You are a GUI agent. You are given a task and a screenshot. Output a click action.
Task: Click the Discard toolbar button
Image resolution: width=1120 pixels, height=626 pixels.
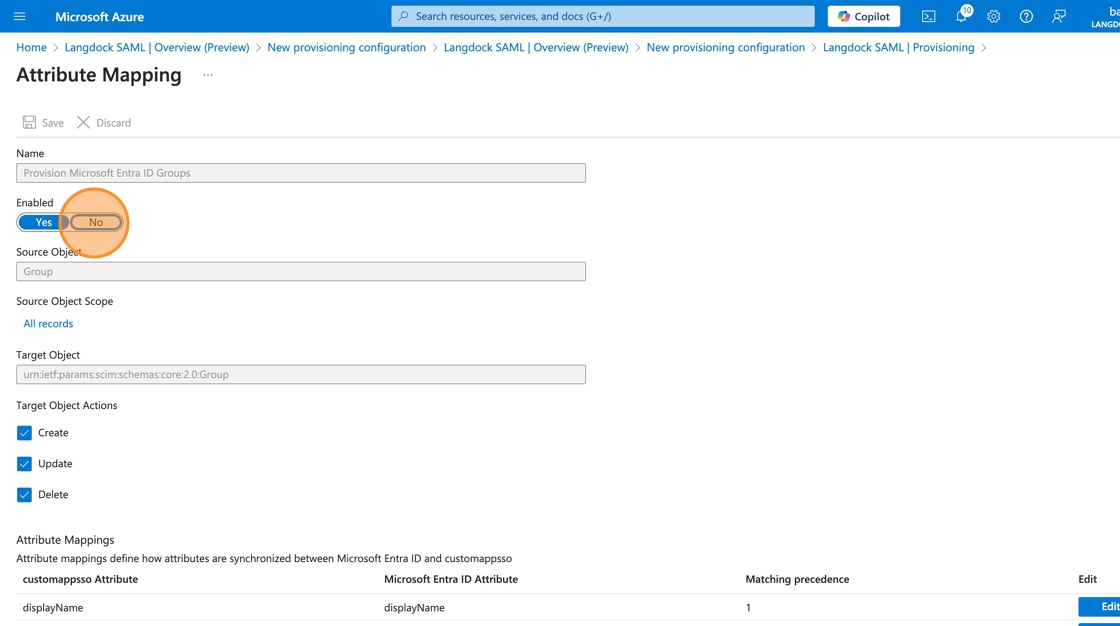tap(104, 122)
